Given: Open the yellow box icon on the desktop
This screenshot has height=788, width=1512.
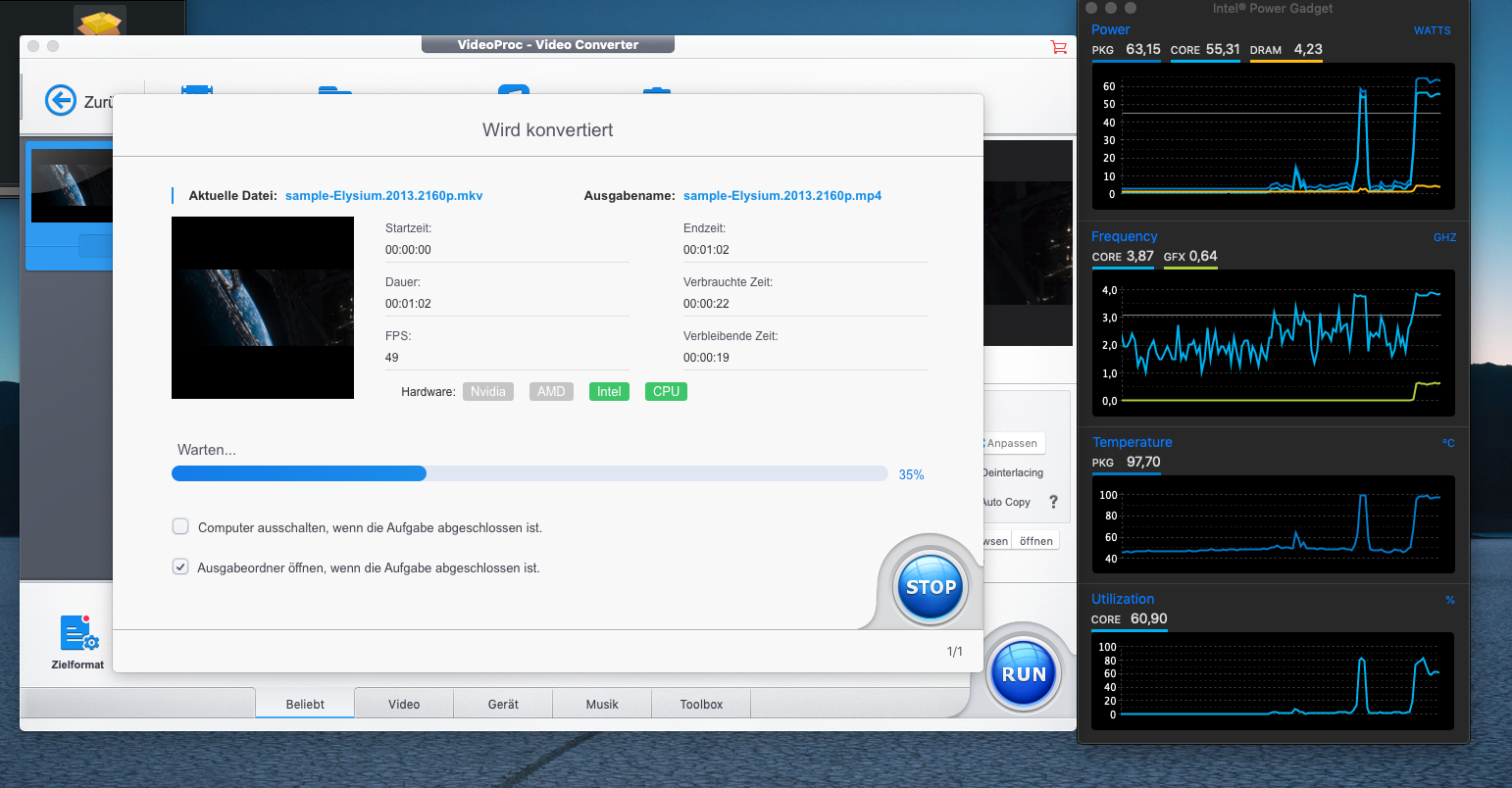Looking at the screenshot, I should tap(99, 22).
